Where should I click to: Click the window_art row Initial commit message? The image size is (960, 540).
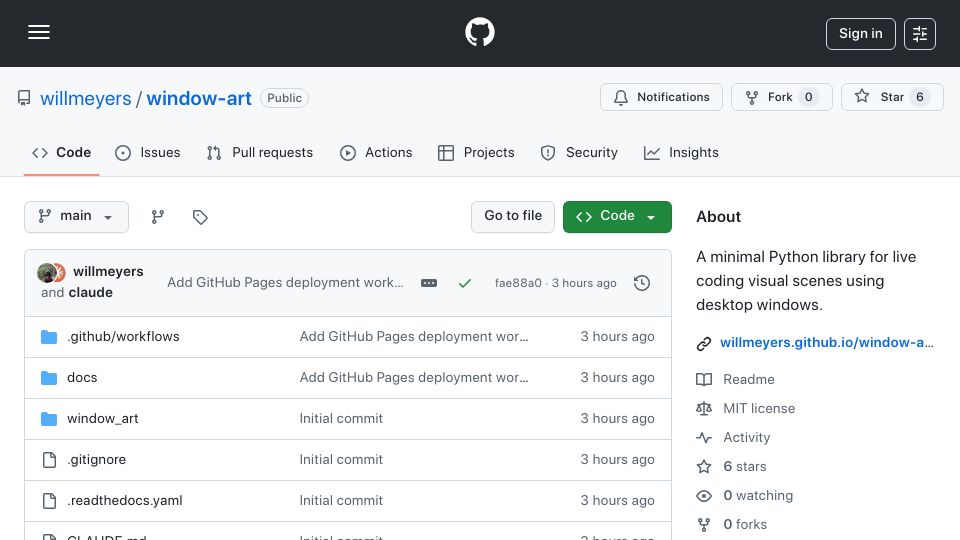coord(341,418)
